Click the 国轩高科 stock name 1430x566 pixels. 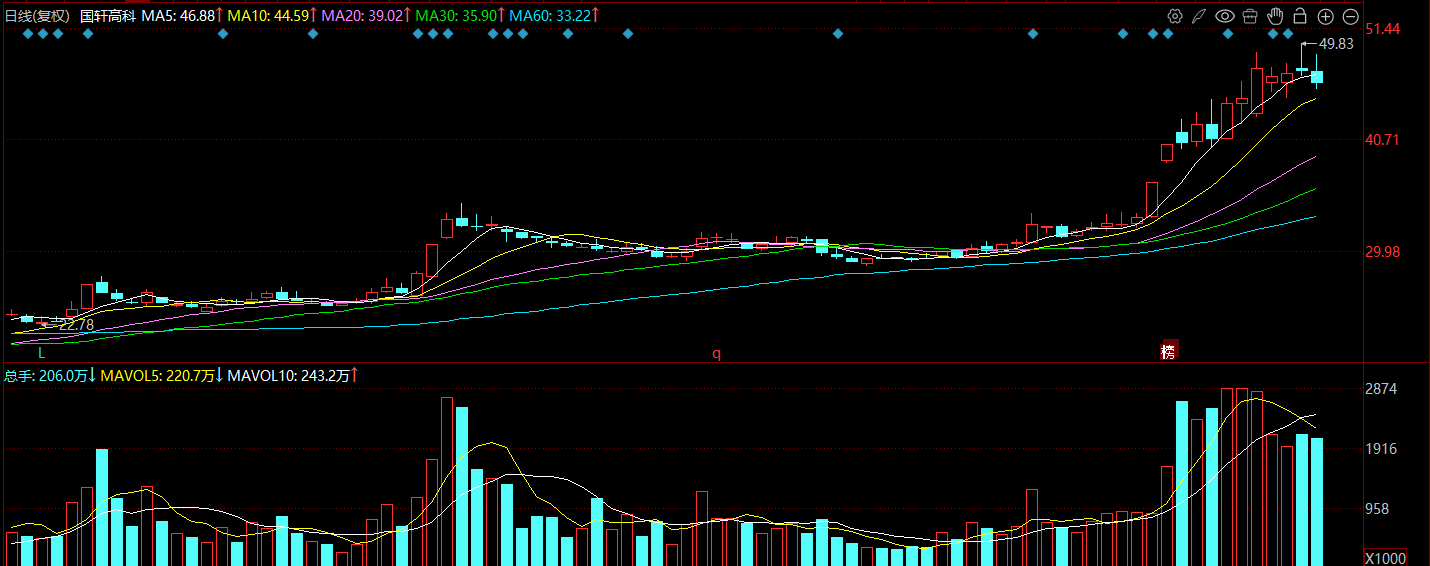click(x=108, y=16)
